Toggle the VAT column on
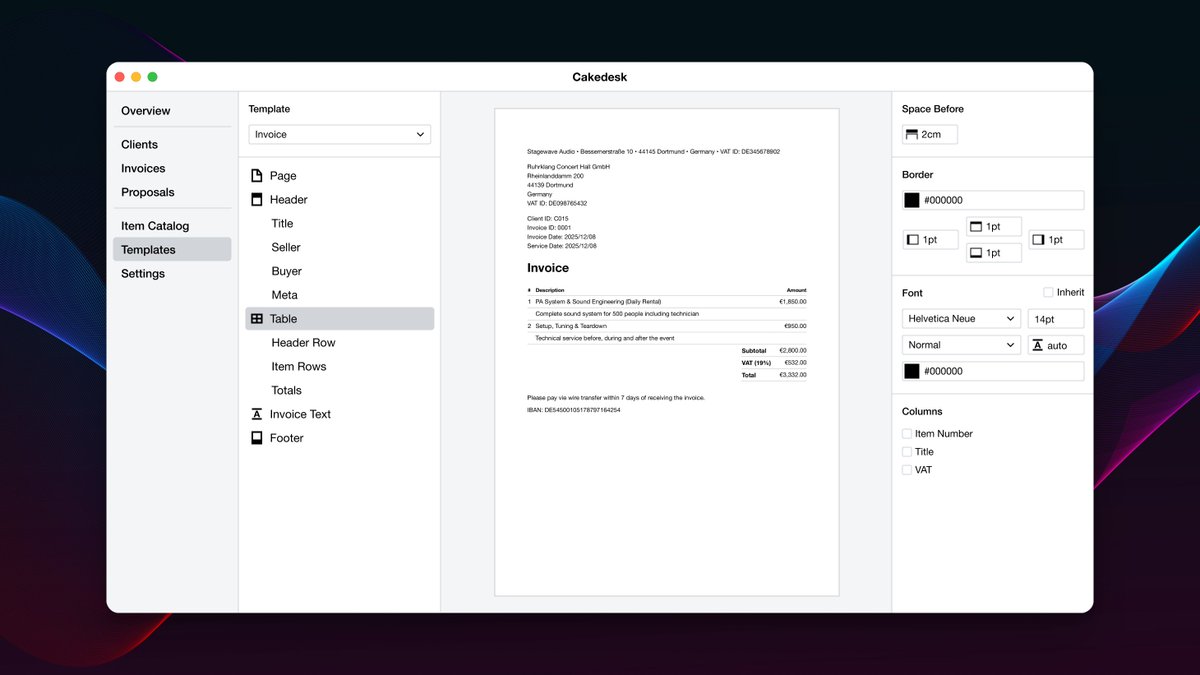This screenshot has width=1200, height=675. click(x=908, y=469)
